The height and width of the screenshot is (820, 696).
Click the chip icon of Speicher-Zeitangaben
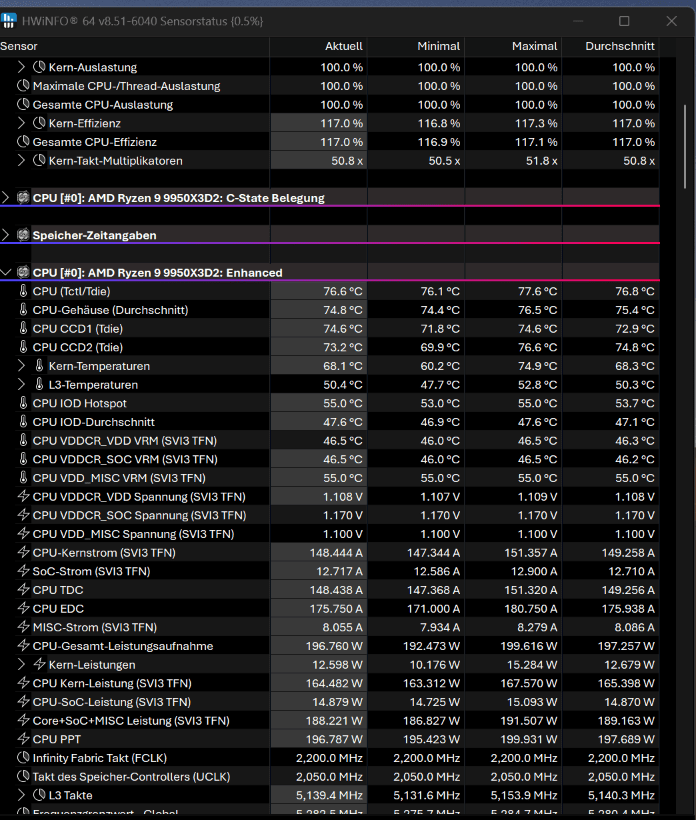coord(22,235)
